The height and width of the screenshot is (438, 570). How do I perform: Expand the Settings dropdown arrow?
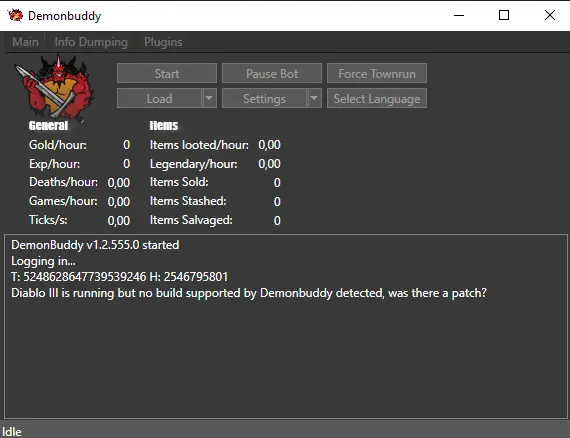(x=314, y=98)
